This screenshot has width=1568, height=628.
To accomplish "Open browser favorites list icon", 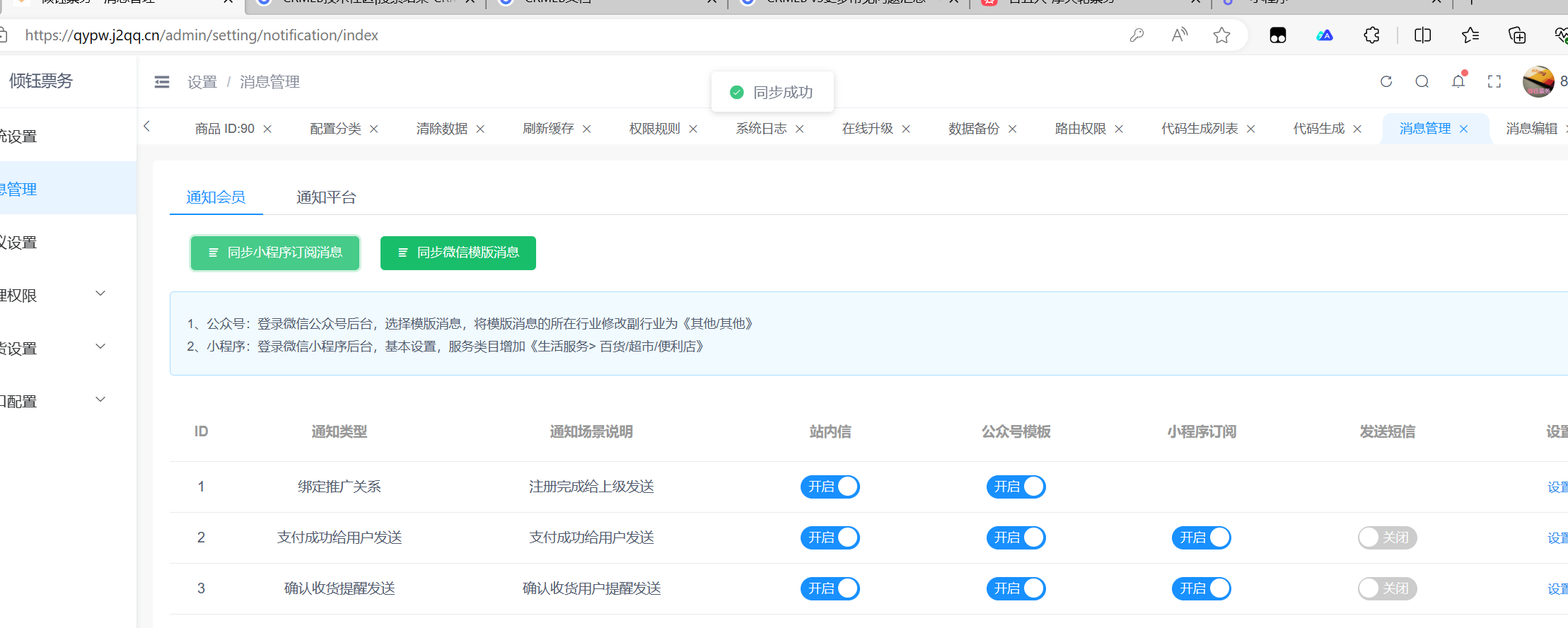I will (1470, 35).
